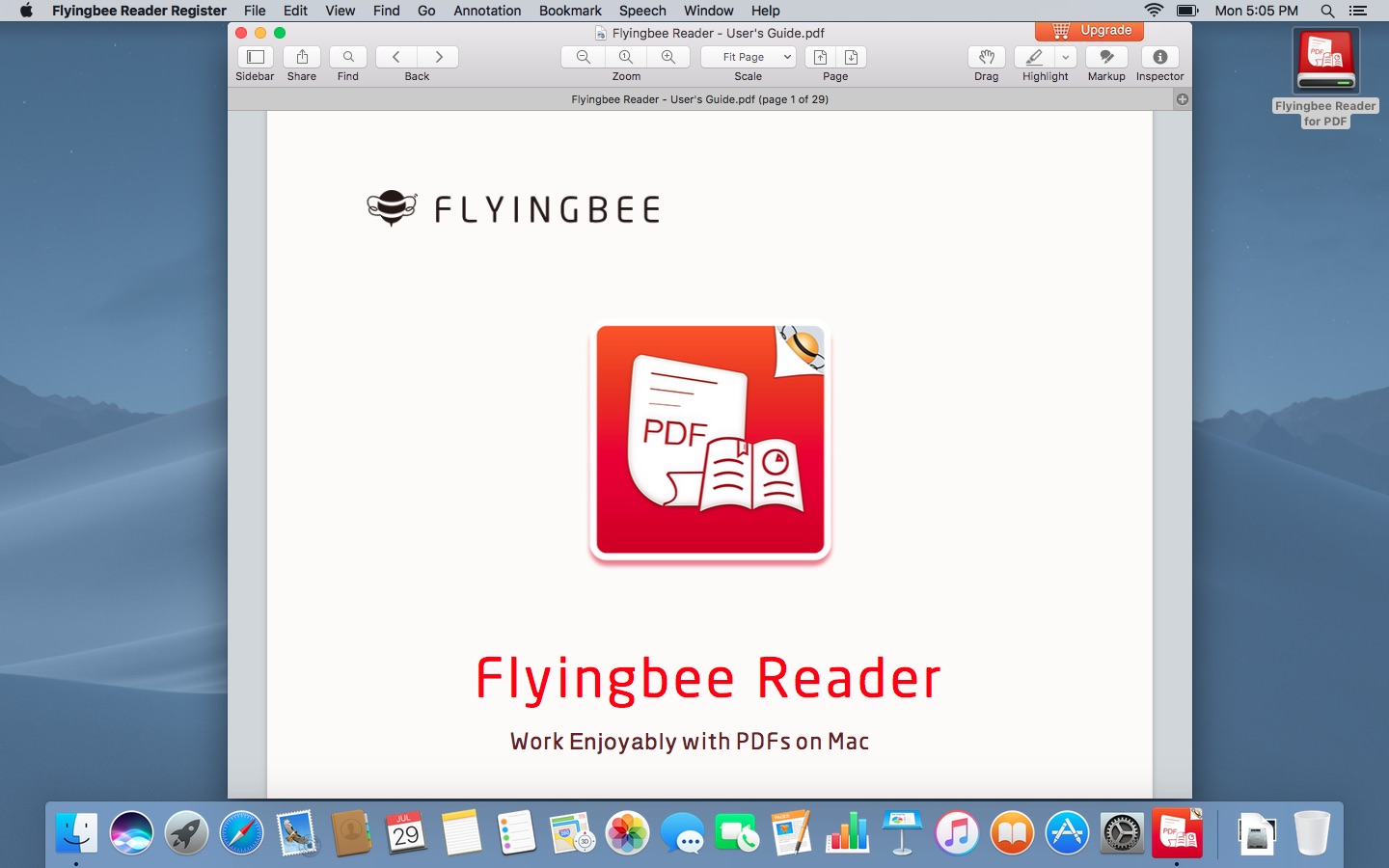This screenshot has height=868, width=1389.
Task: Click the PDF file icon in title bar
Action: [x=601, y=33]
